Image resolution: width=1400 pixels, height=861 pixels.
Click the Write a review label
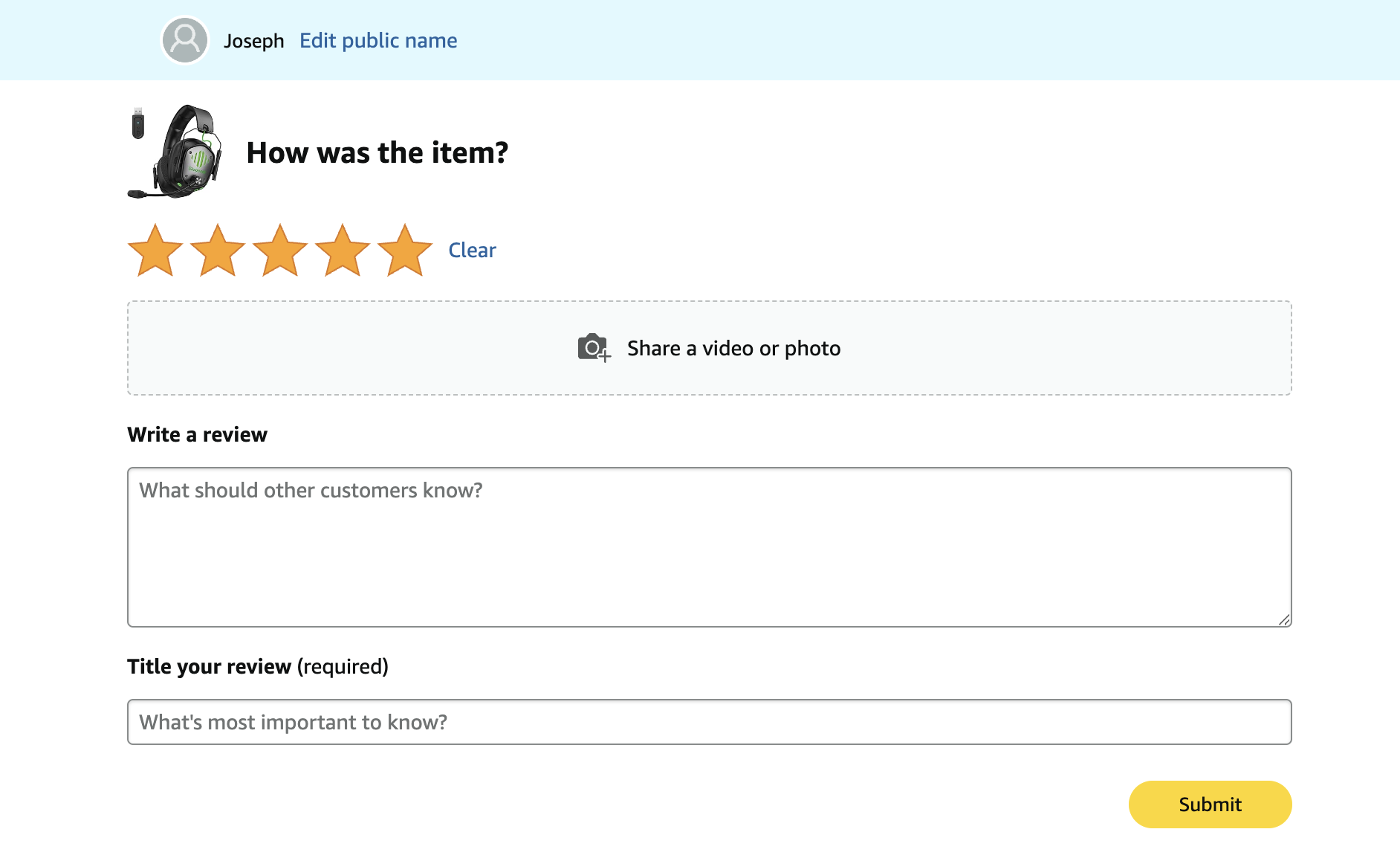point(198,434)
